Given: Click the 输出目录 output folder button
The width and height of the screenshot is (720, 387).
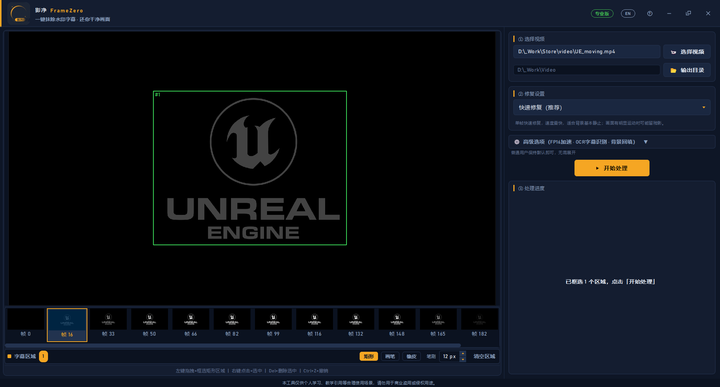Looking at the screenshot, I should coord(687,70).
